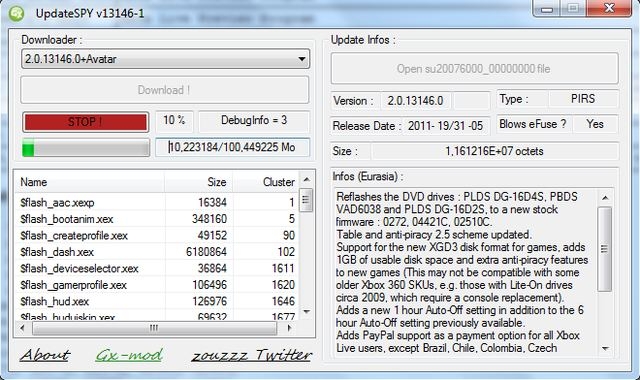Click the download progress bar

click(x=86, y=147)
